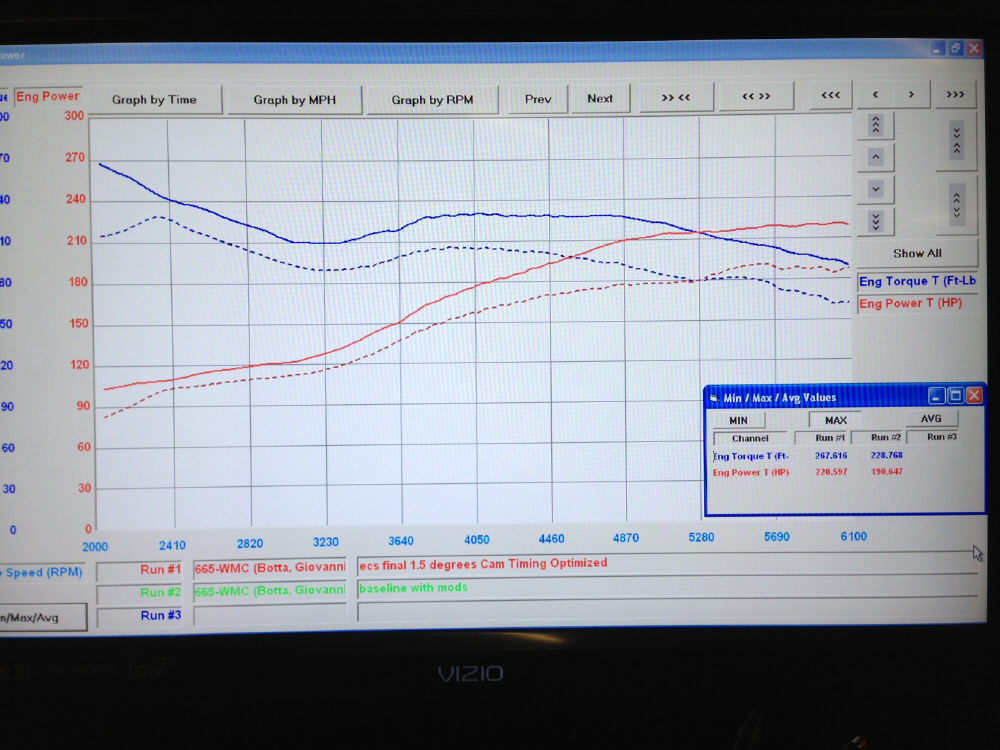Toggle the Eng Power T (HP) channel
The image size is (1000, 750).
click(917, 303)
